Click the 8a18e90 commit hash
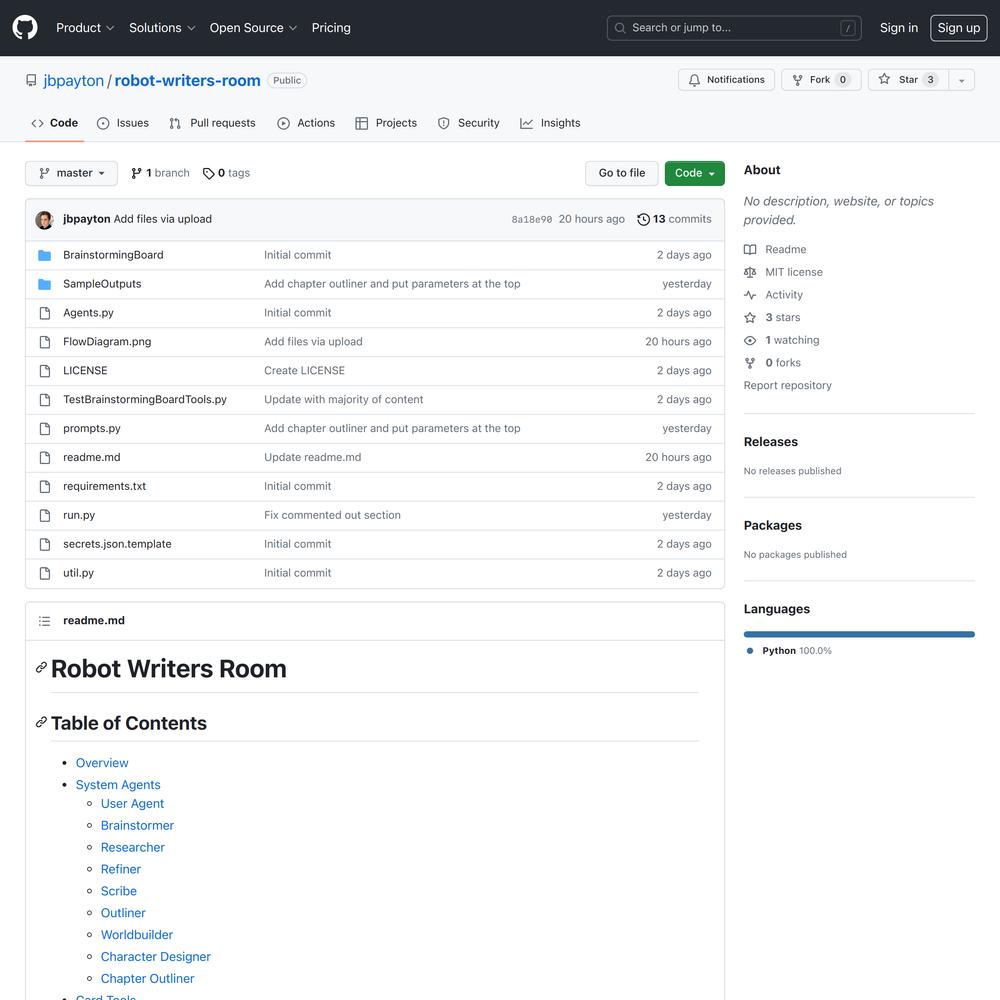The image size is (1000, 1000). pyautogui.click(x=532, y=219)
